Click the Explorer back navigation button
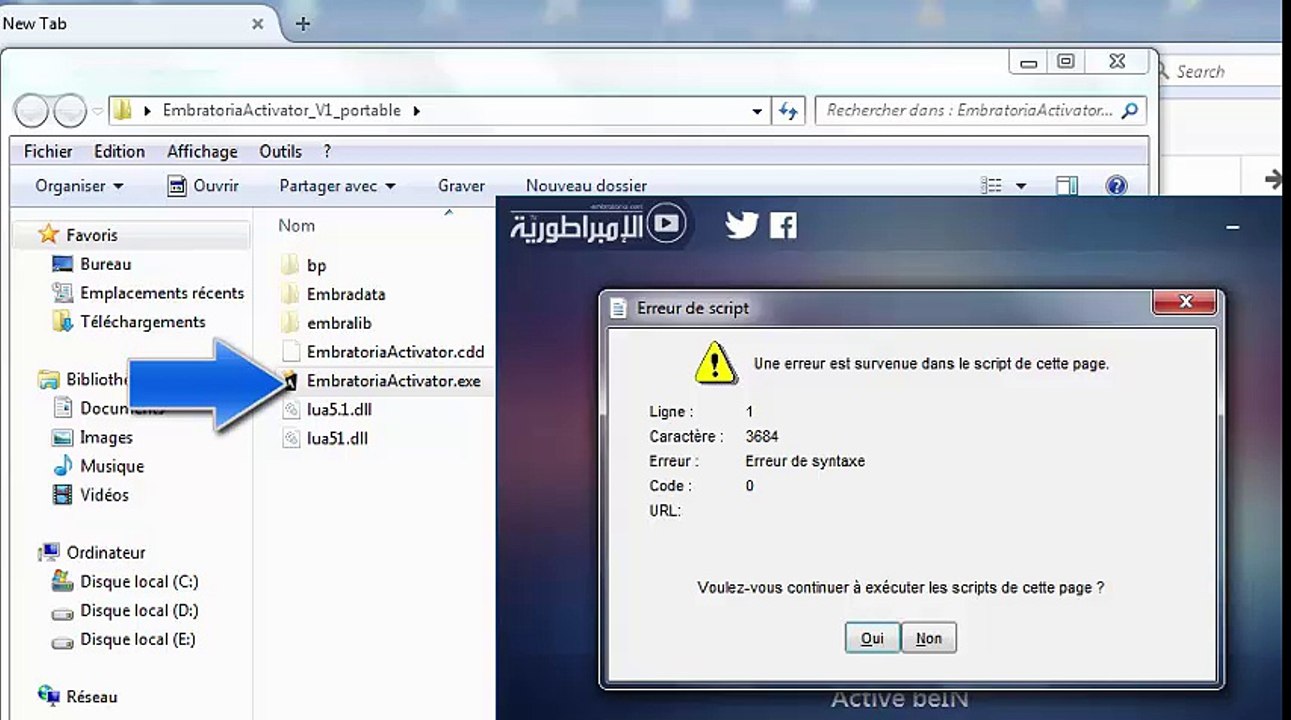 point(32,111)
